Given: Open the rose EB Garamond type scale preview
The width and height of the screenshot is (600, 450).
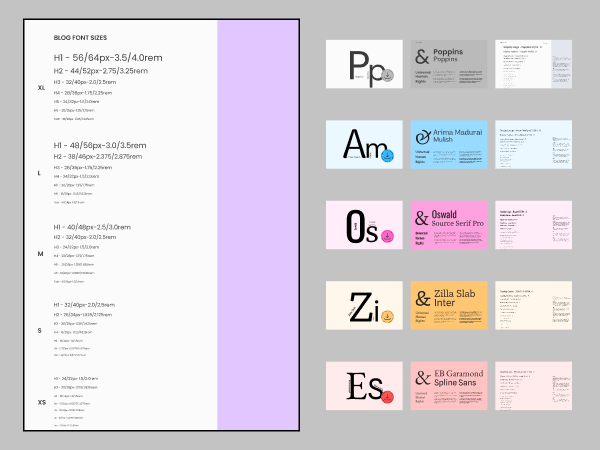Looking at the screenshot, I should tap(533, 386).
